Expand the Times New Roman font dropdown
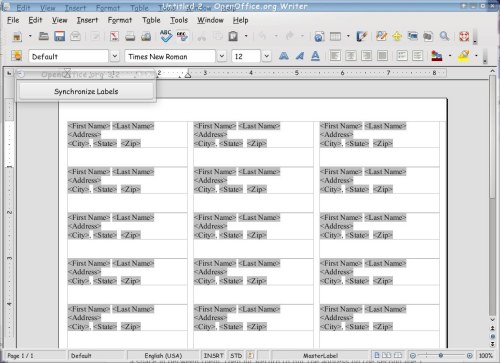Screen dimensions: 500x363 [x=222, y=56]
